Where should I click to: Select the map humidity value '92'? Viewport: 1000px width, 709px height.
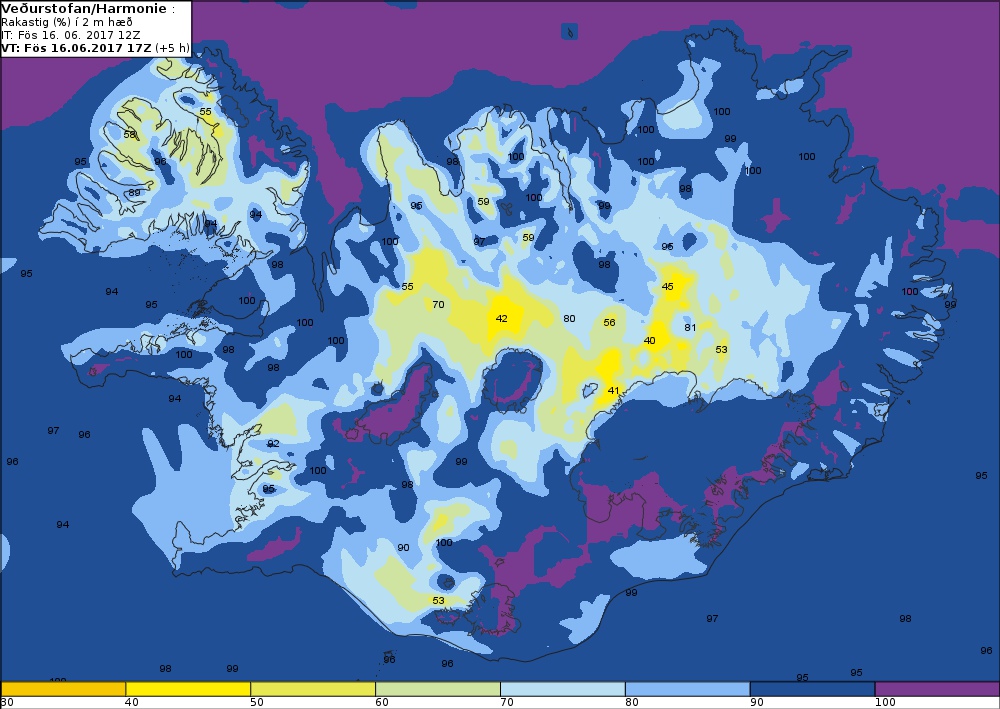[273, 443]
